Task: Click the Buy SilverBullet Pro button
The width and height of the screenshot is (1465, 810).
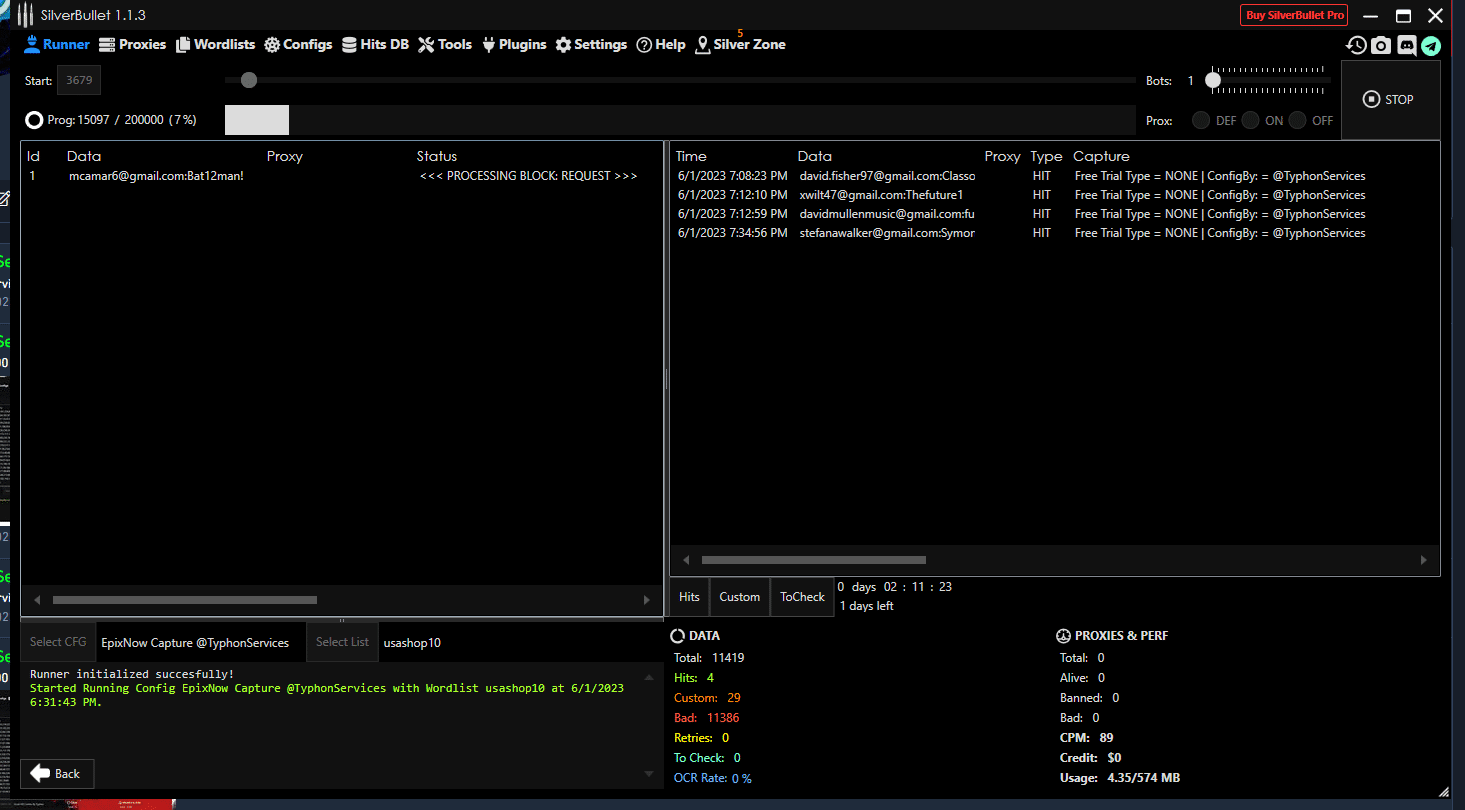Action: (1294, 15)
